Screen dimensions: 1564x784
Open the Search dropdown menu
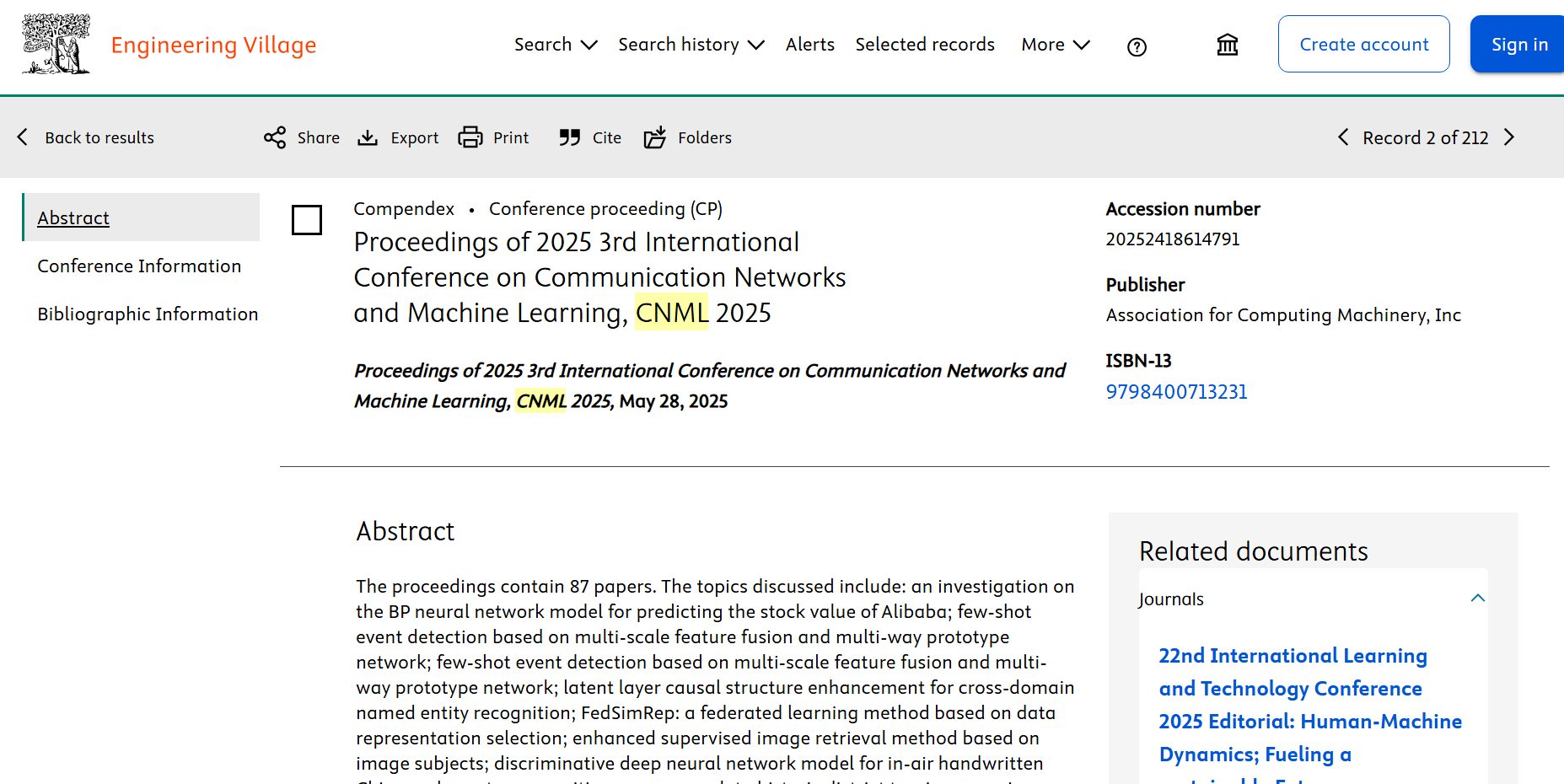pyautogui.click(x=556, y=45)
